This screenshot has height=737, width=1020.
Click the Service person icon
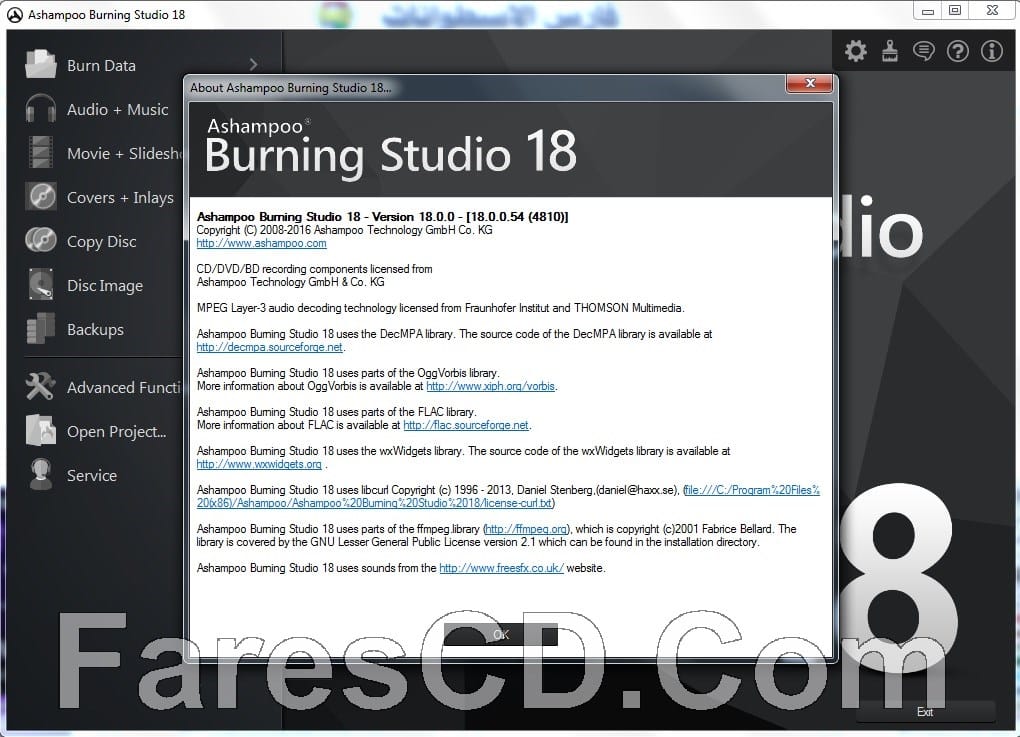coord(40,474)
